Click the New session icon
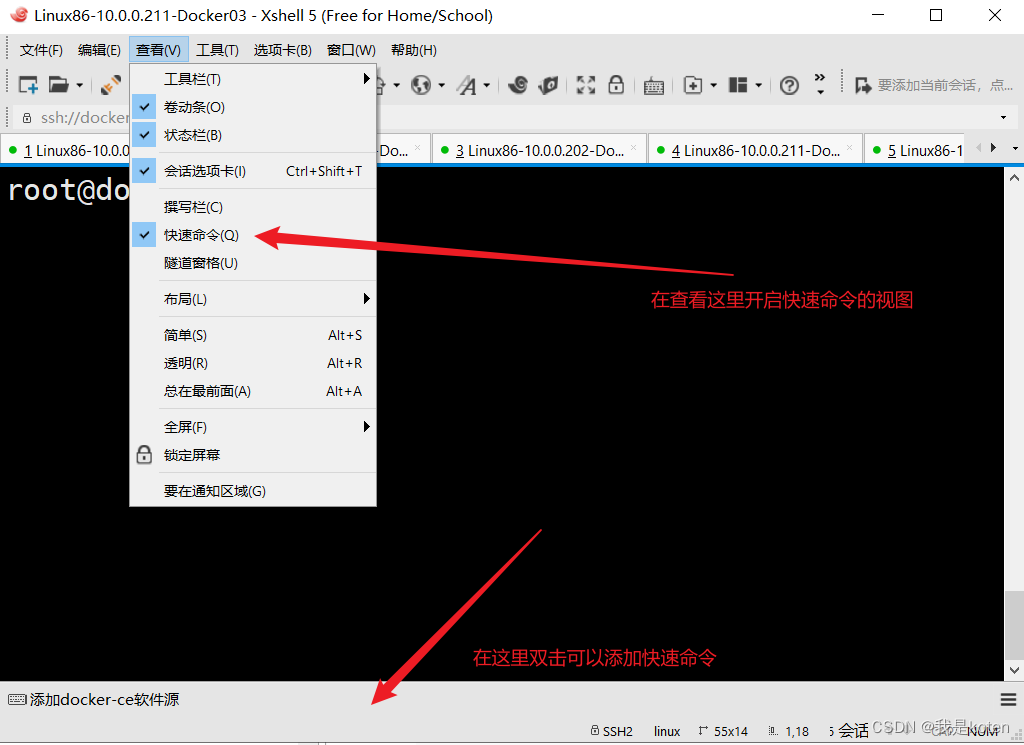The width and height of the screenshot is (1024, 745). (28, 85)
